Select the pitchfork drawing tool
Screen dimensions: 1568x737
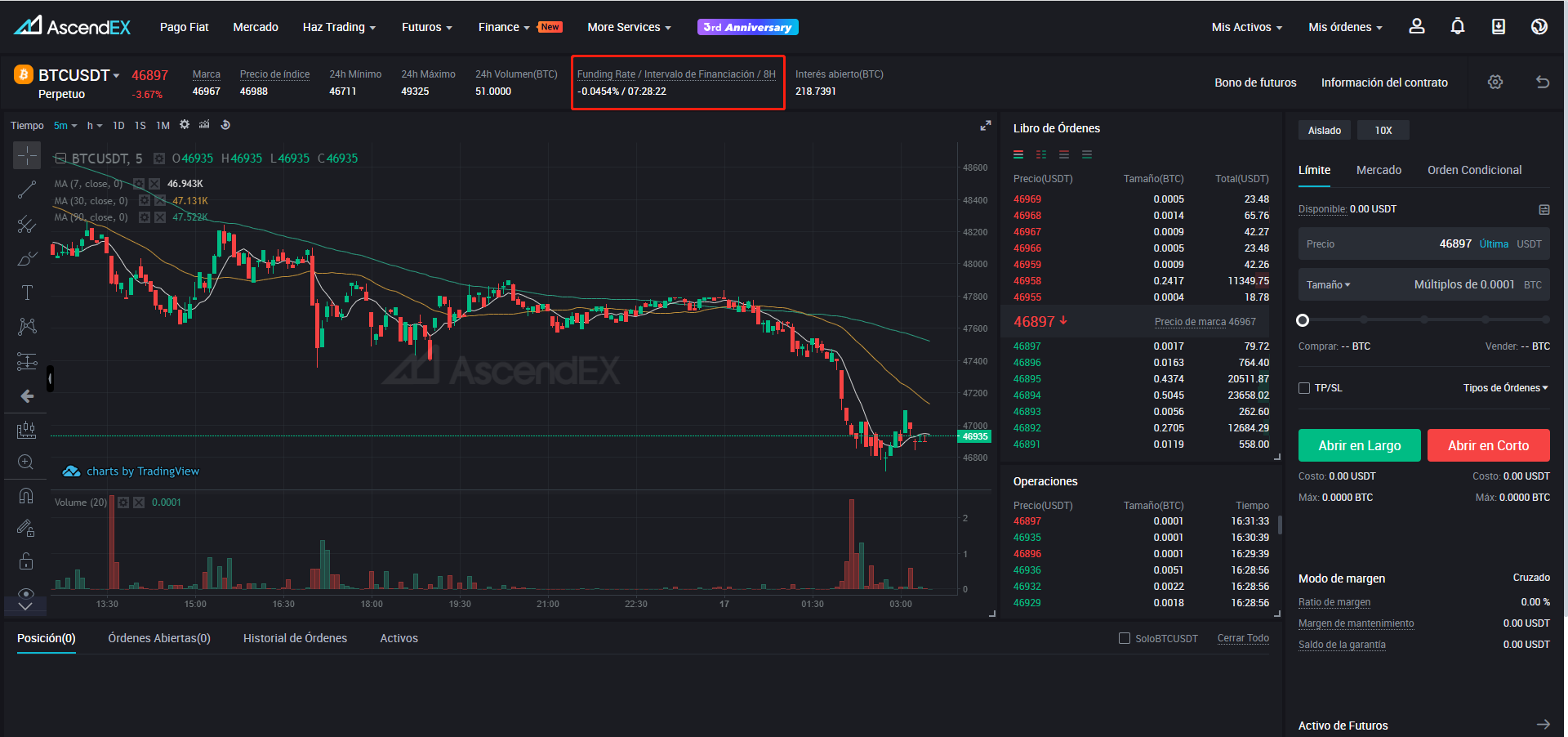(27, 224)
